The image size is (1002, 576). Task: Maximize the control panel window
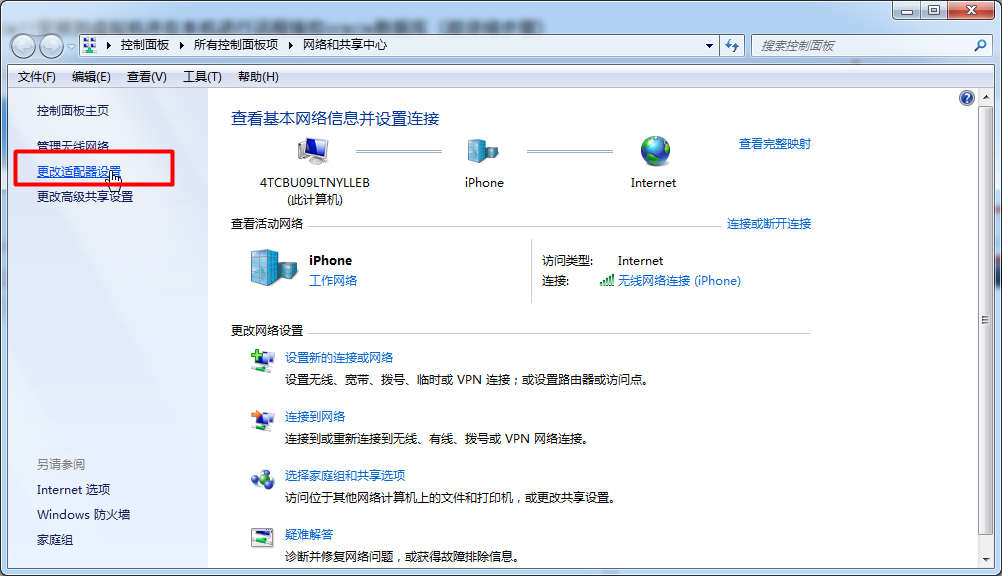click(934, 10)
